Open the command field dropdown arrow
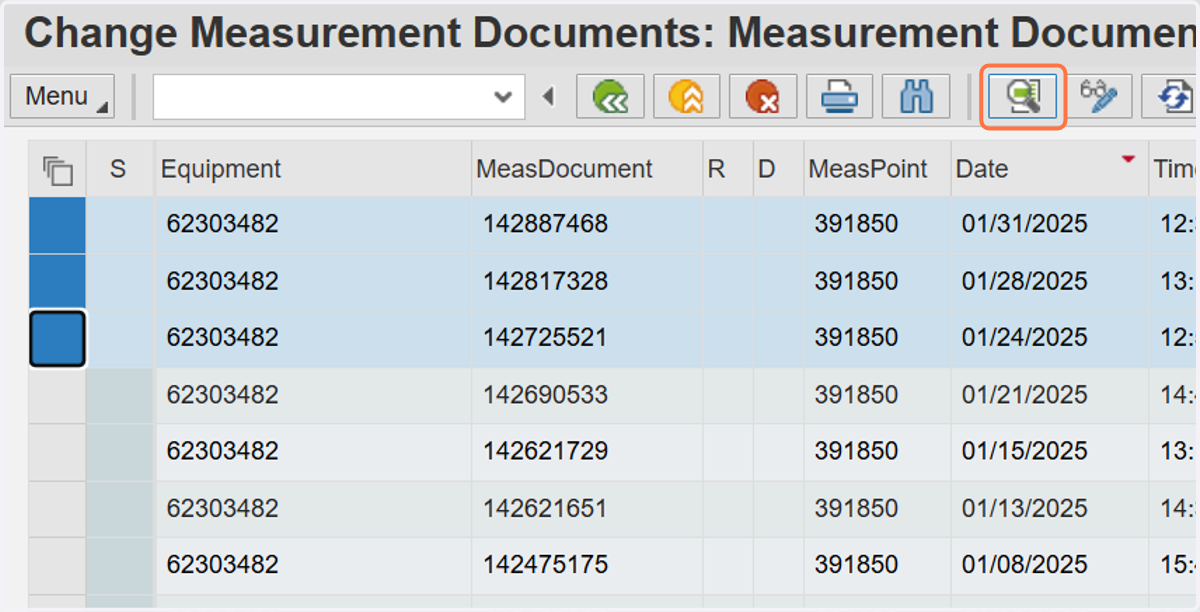Image resolution: width=1200 pixels, height=612 pixels. 502,97
